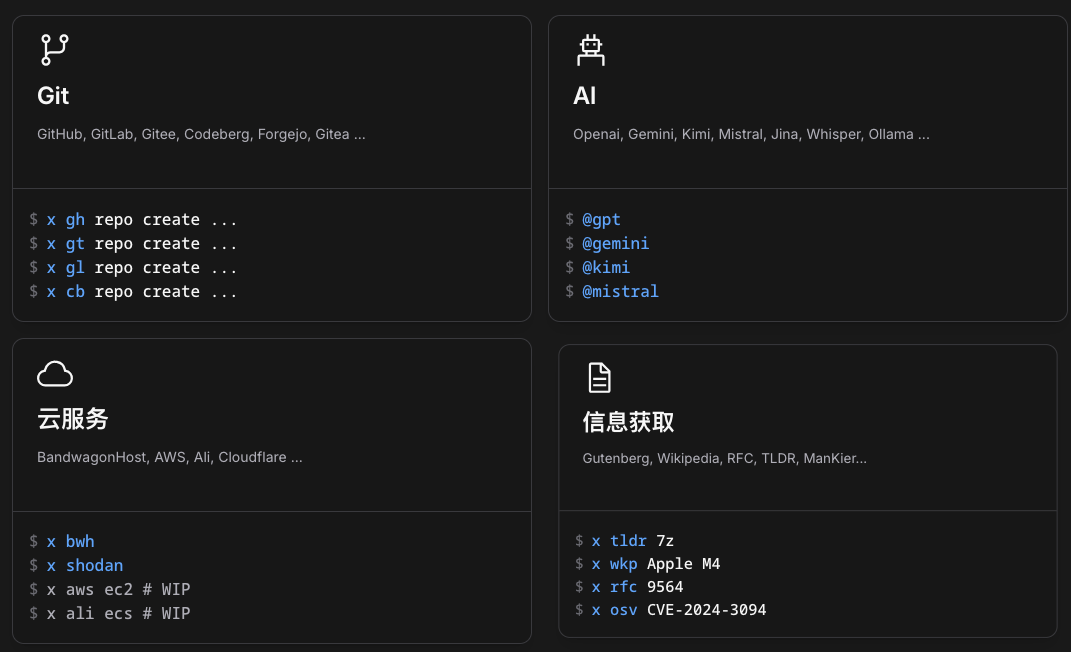Open the Git card heading
1071x652 pixels.
(x=53, y=96)
